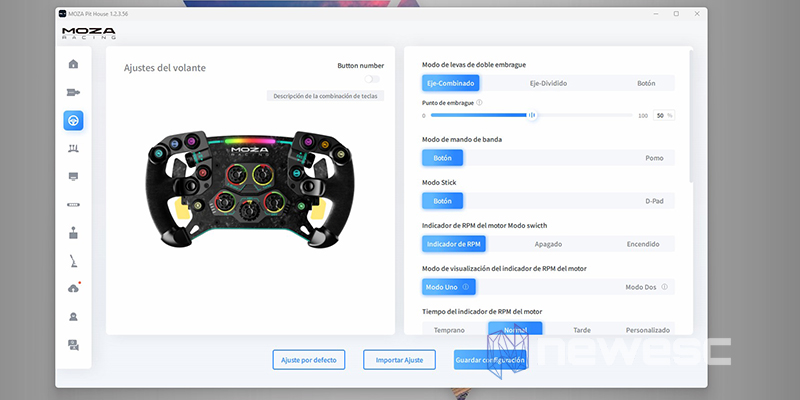Screen dimensions: 800x400
Task: Open the wheel base motor settings icon
Action: point(73,92)
